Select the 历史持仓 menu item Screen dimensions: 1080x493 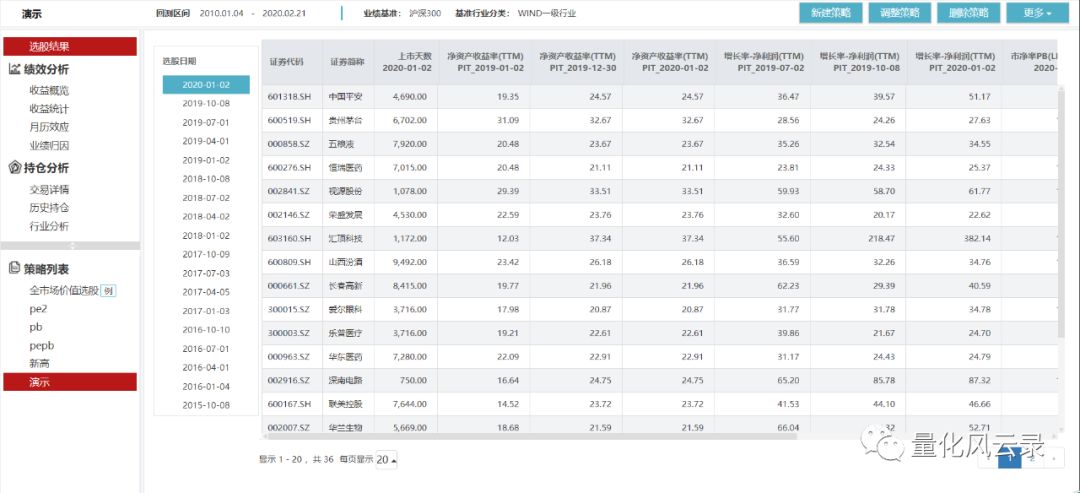pyautogui.click(x=49, y=208)
